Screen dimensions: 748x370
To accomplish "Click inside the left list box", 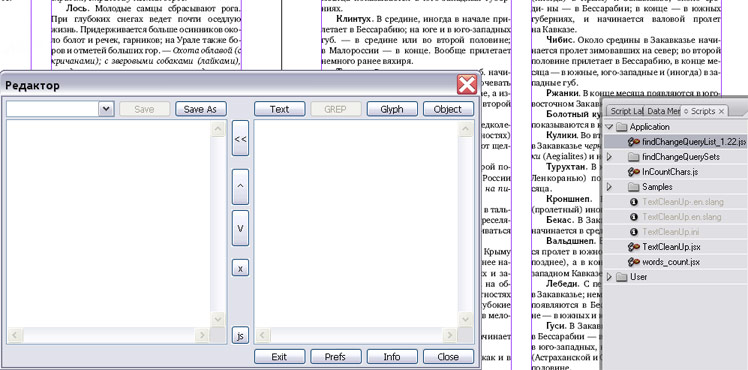I will [x=109, y=223].
